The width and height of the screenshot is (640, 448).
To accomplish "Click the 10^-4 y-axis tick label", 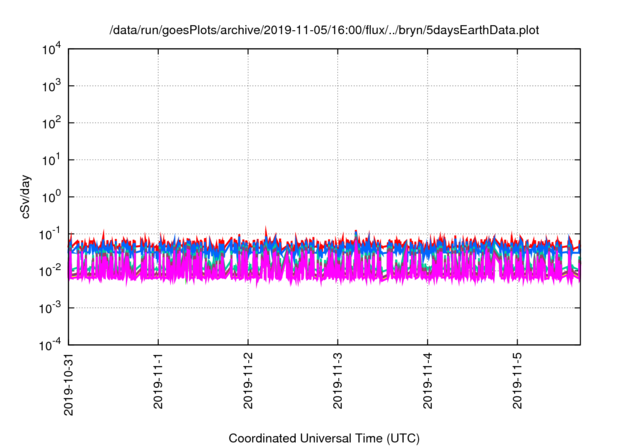I will click(50, 345).
